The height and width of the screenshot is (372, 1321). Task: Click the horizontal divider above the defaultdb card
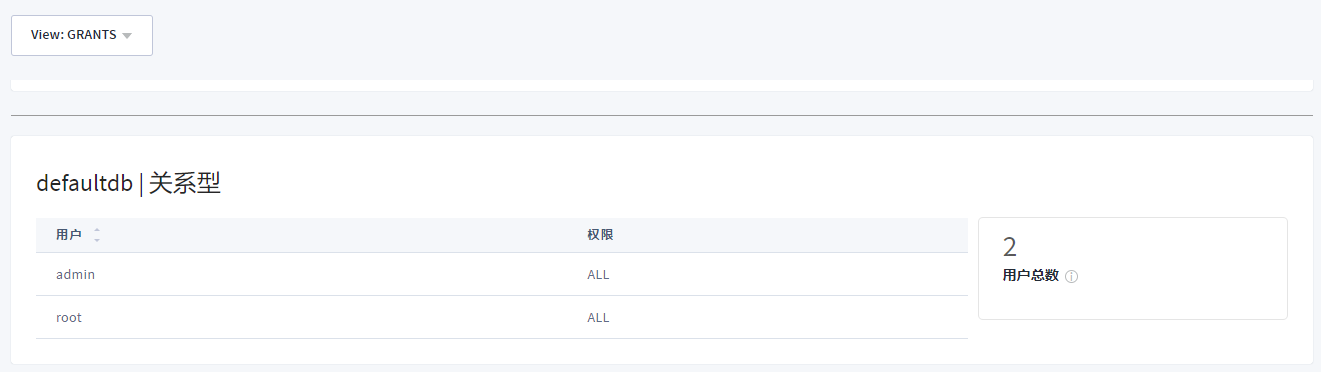tap(661, 115)
